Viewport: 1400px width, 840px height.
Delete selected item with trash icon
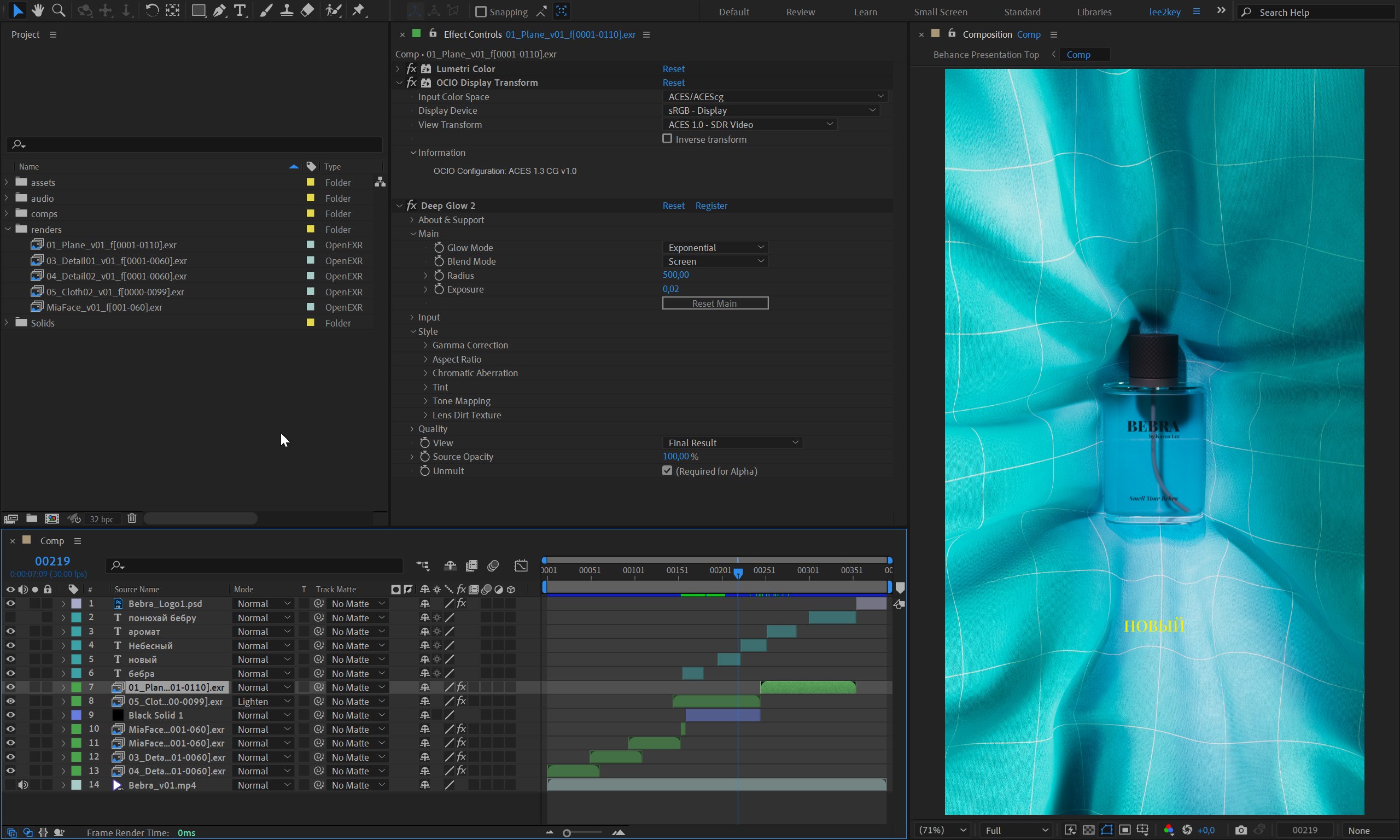pos(132,518)
